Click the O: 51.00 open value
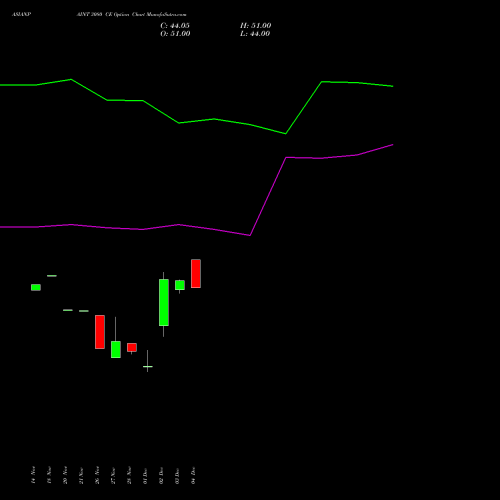500x500 pixels. (175, 34)
